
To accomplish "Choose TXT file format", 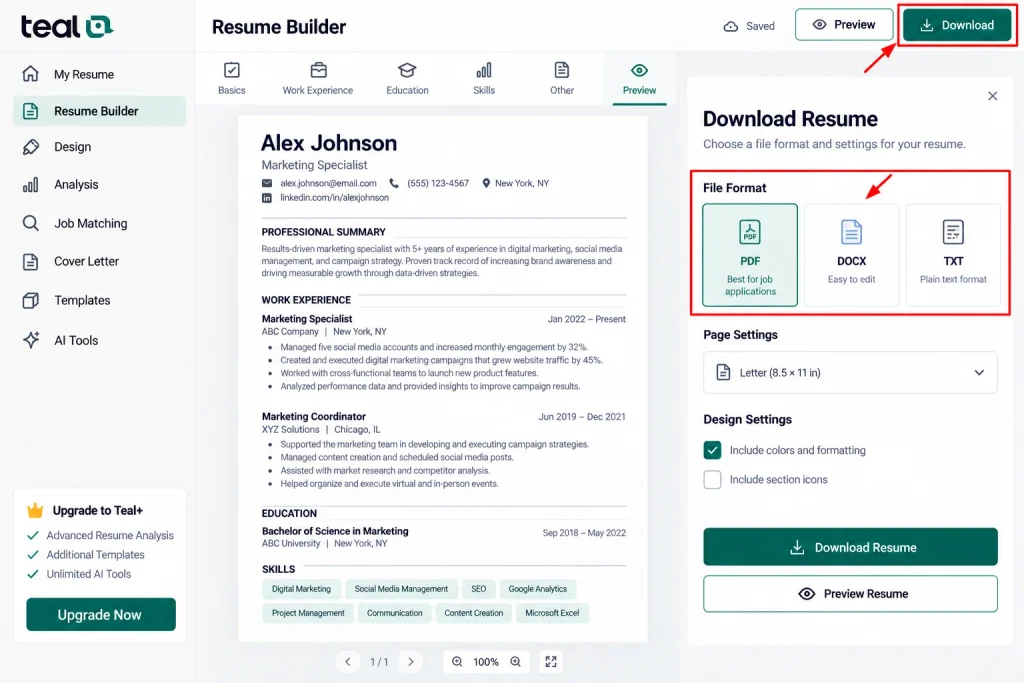I will coord(953,255).
